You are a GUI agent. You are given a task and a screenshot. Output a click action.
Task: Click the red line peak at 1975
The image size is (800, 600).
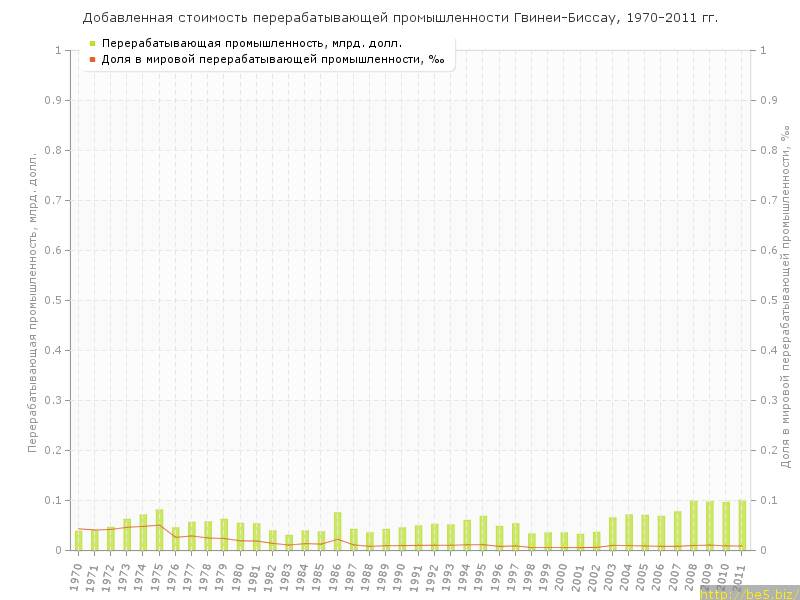tap(159, 525)
